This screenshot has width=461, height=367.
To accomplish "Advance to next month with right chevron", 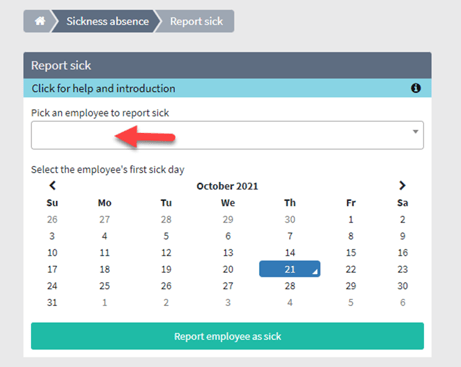I will pos(402,185).
